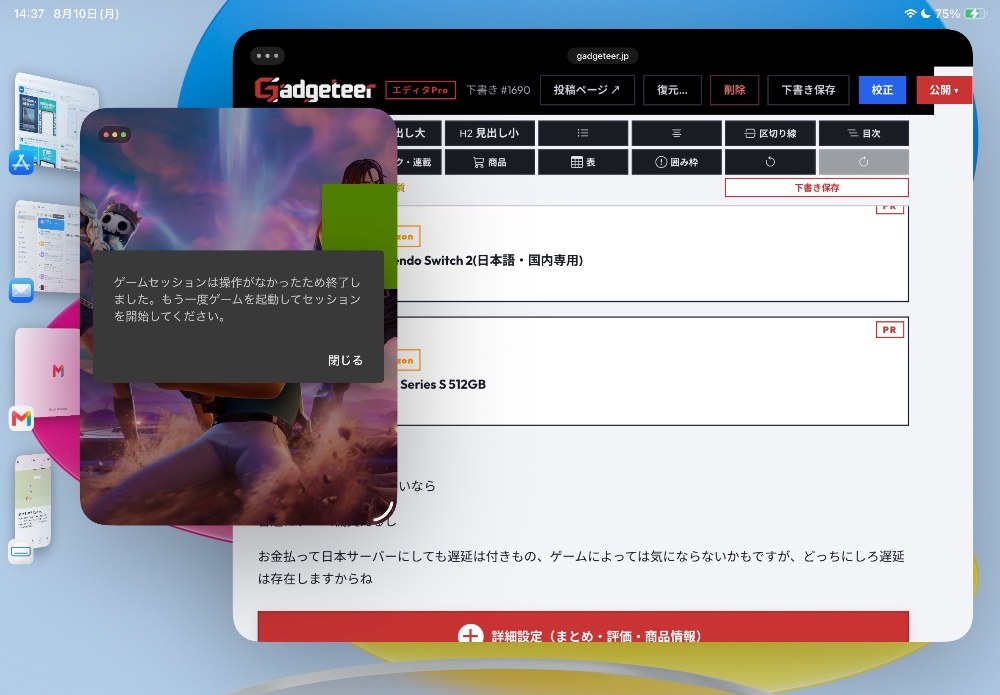Insert a 商品 product block
The height and width of the screenshot is (695, 1000).
pos(489,162)
